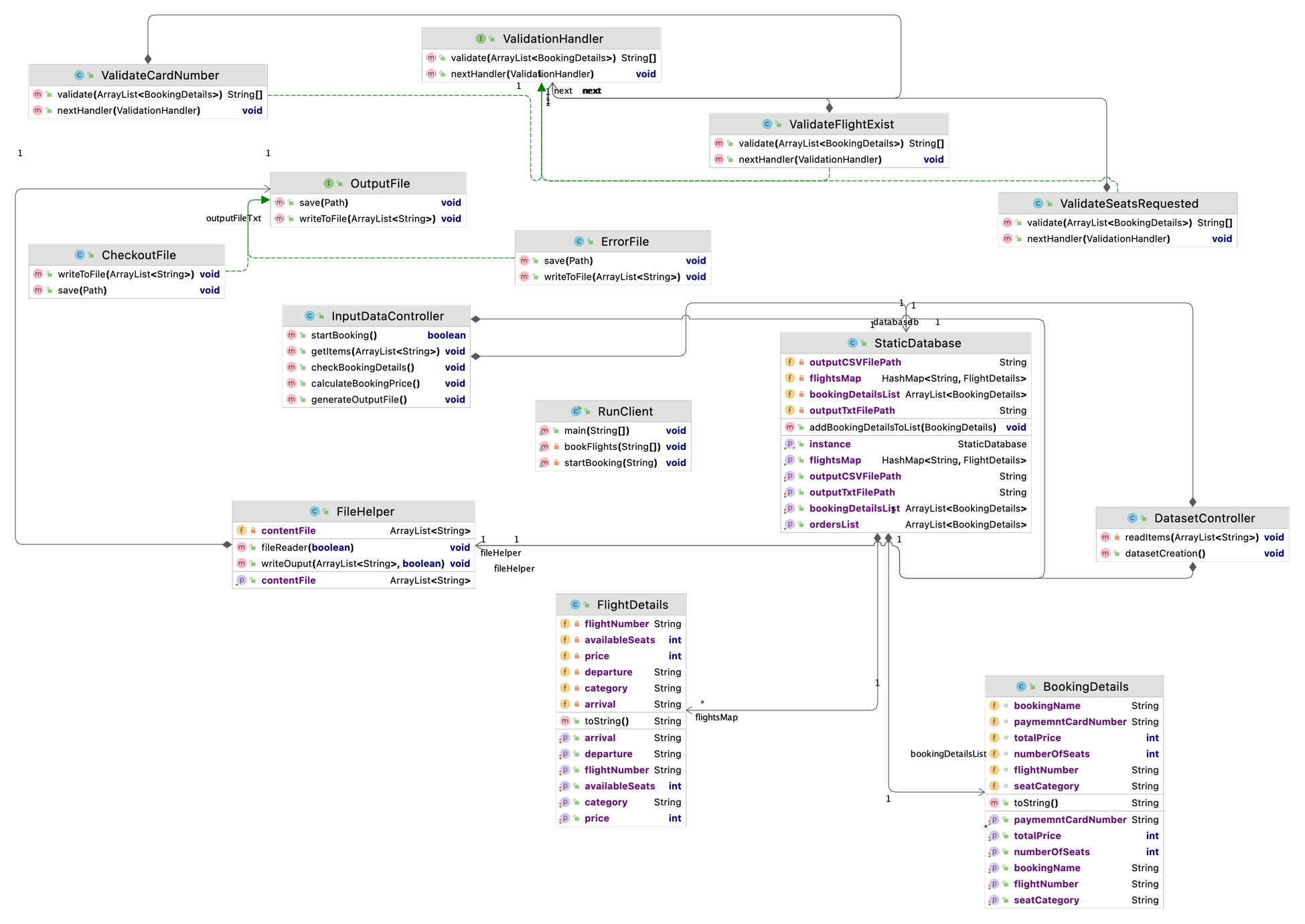Click the bookingDetailsList field in StaticDatabase
This screenshot has width=1305, height=924.
pyautogui.click(x=854, y=394)
